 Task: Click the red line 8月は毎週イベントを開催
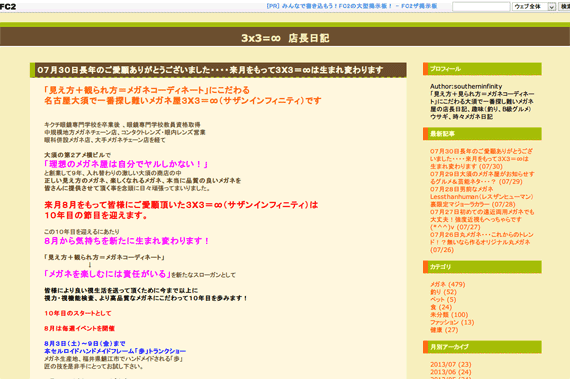(x=79, y=328)
